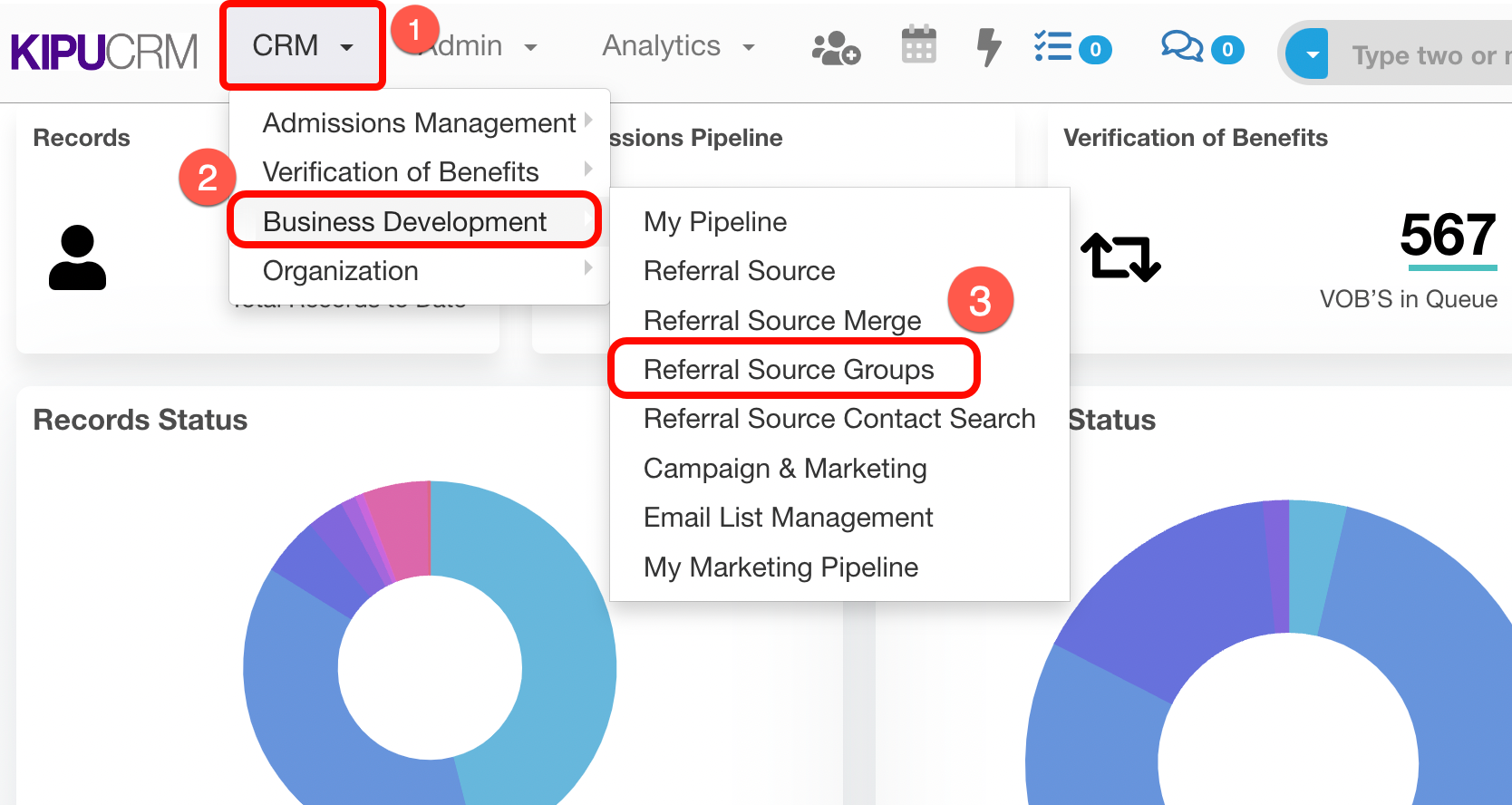Open Referral Source Contact Search

click(x=838, y=419)
